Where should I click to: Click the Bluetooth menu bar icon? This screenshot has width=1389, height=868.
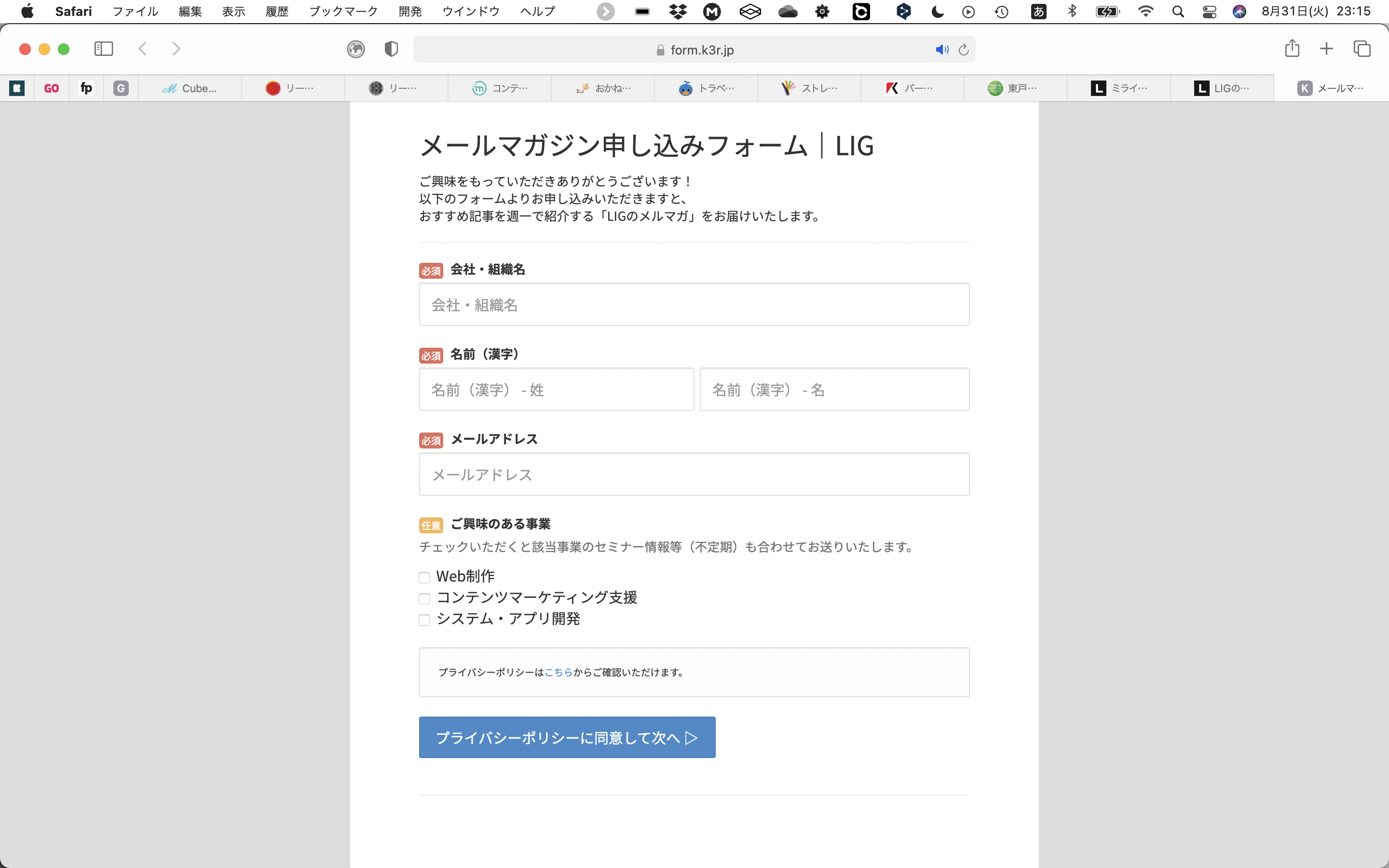click(x=1072, y=12)
